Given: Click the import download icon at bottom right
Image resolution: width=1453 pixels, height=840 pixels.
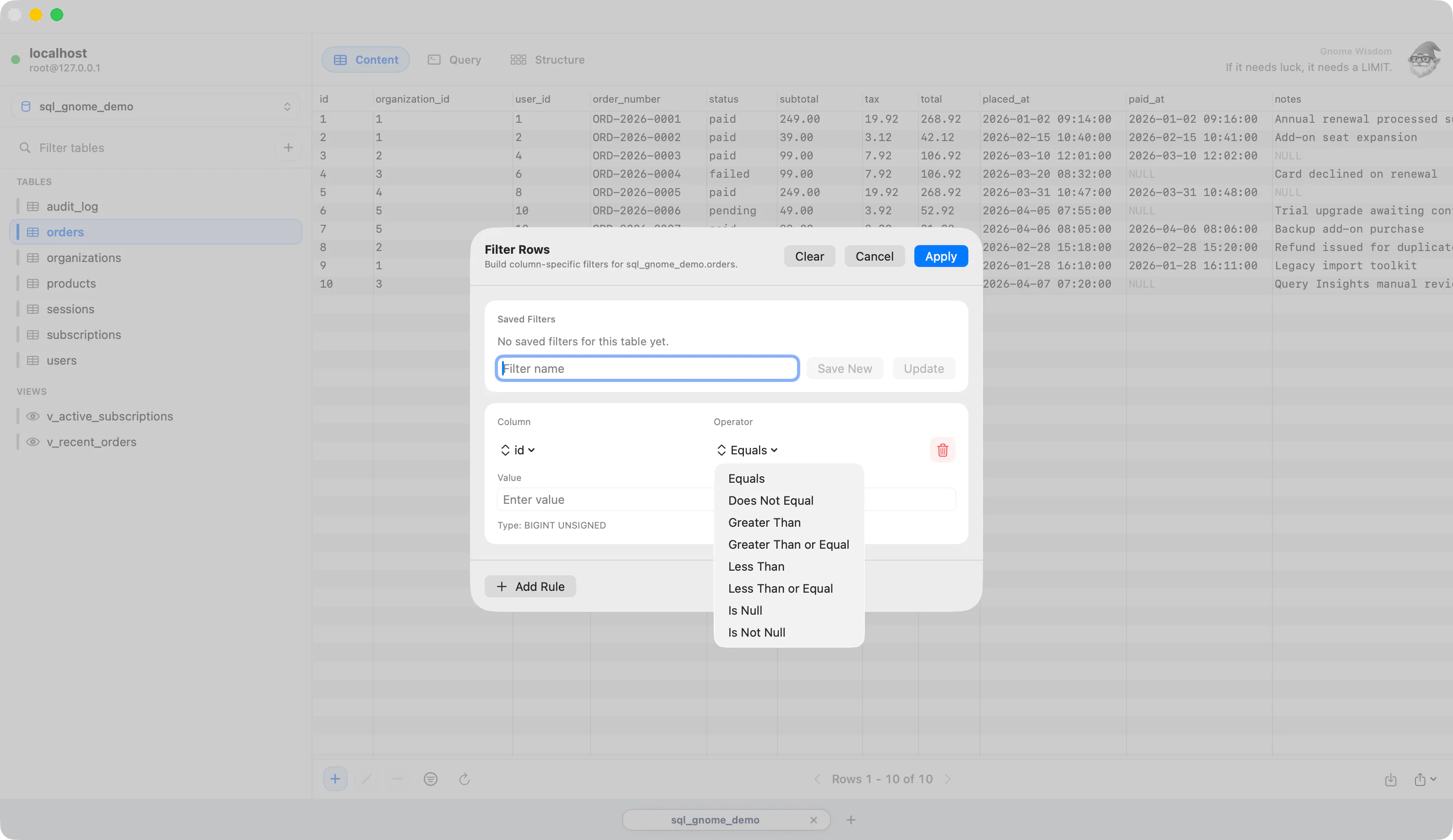Looking at the screenshot, I should point(1391,780).
